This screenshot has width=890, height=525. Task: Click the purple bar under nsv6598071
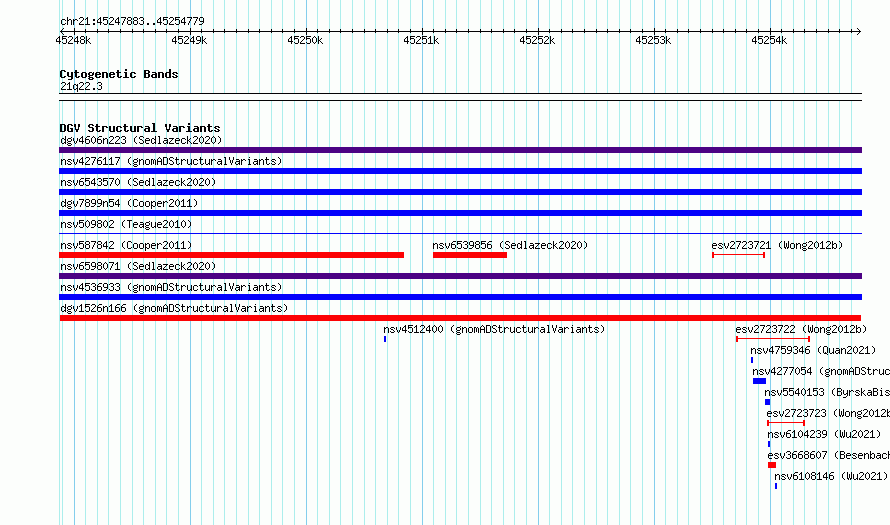coord(460,276)
